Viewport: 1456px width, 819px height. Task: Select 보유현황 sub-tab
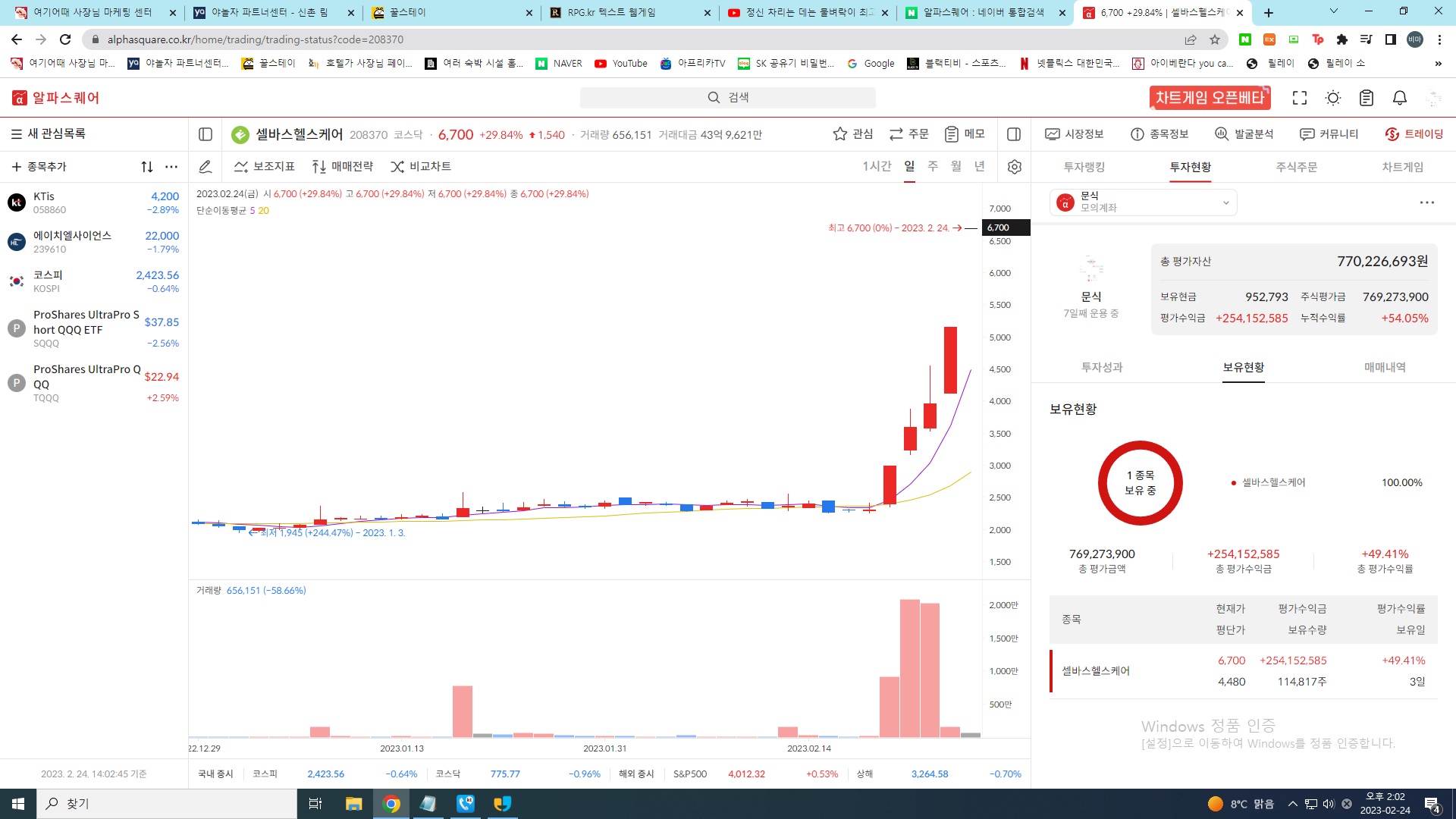(1244, 368)
